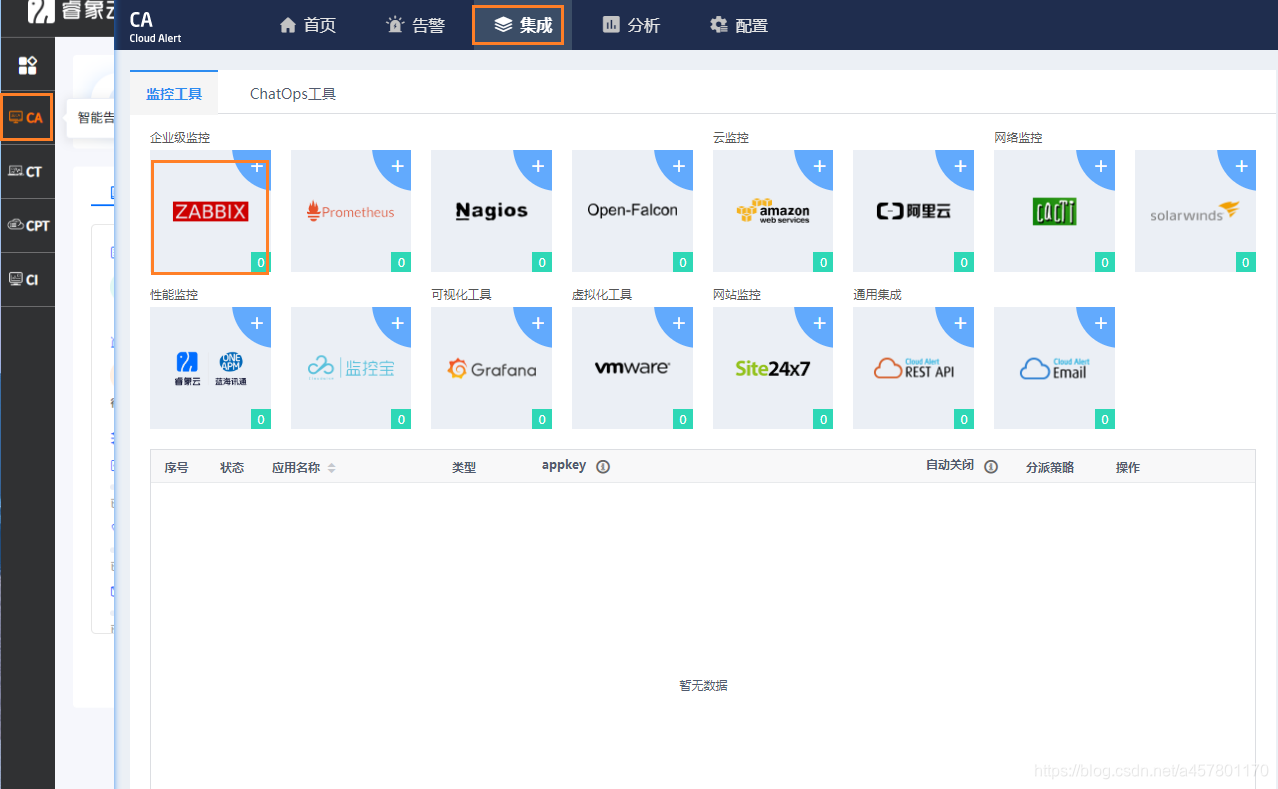Choose the Cloud Alert Email tile
1278x789 pixels.
pos(1054,368)
